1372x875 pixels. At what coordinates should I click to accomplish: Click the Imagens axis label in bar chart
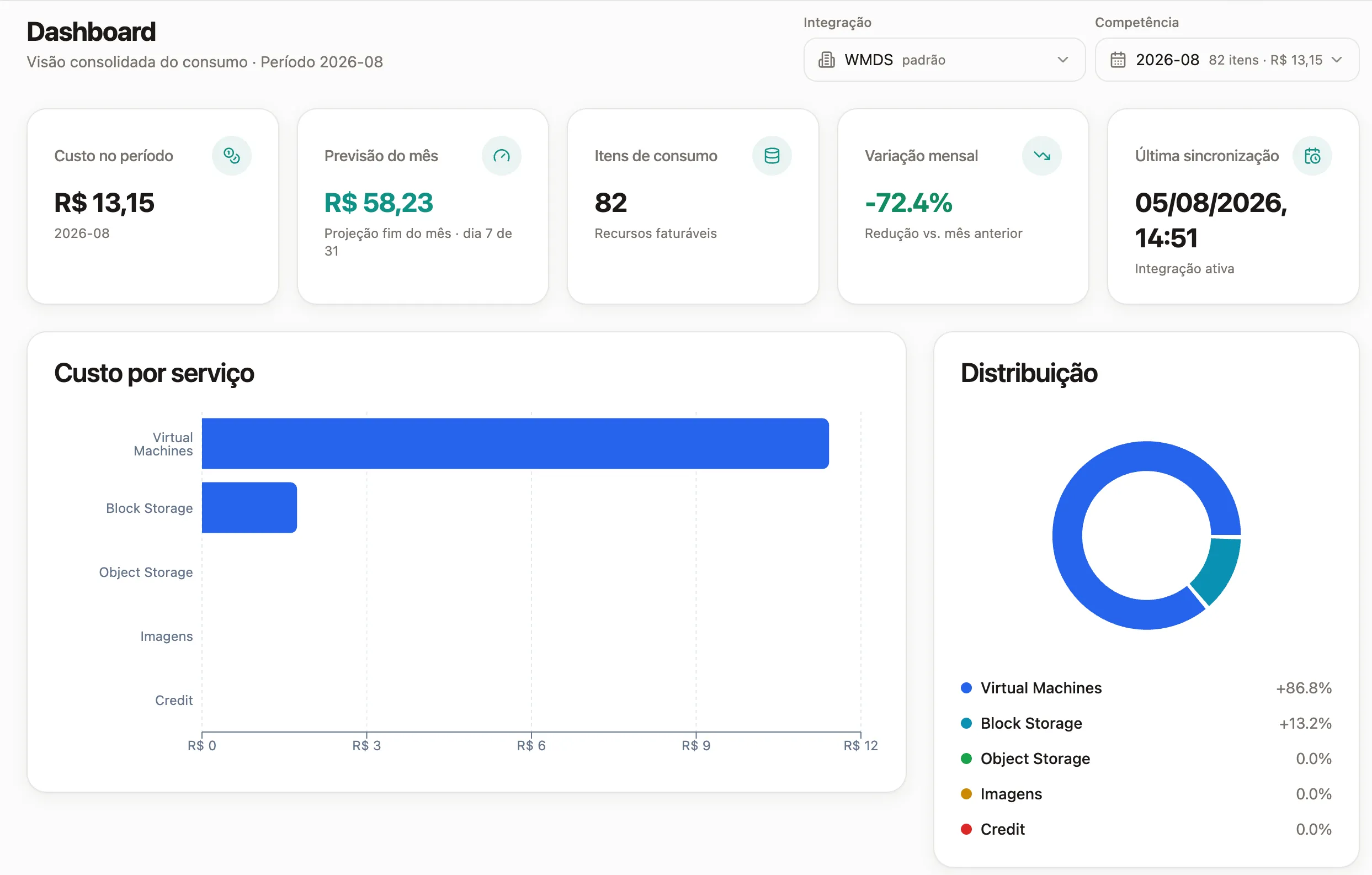(x=166, y=635)
